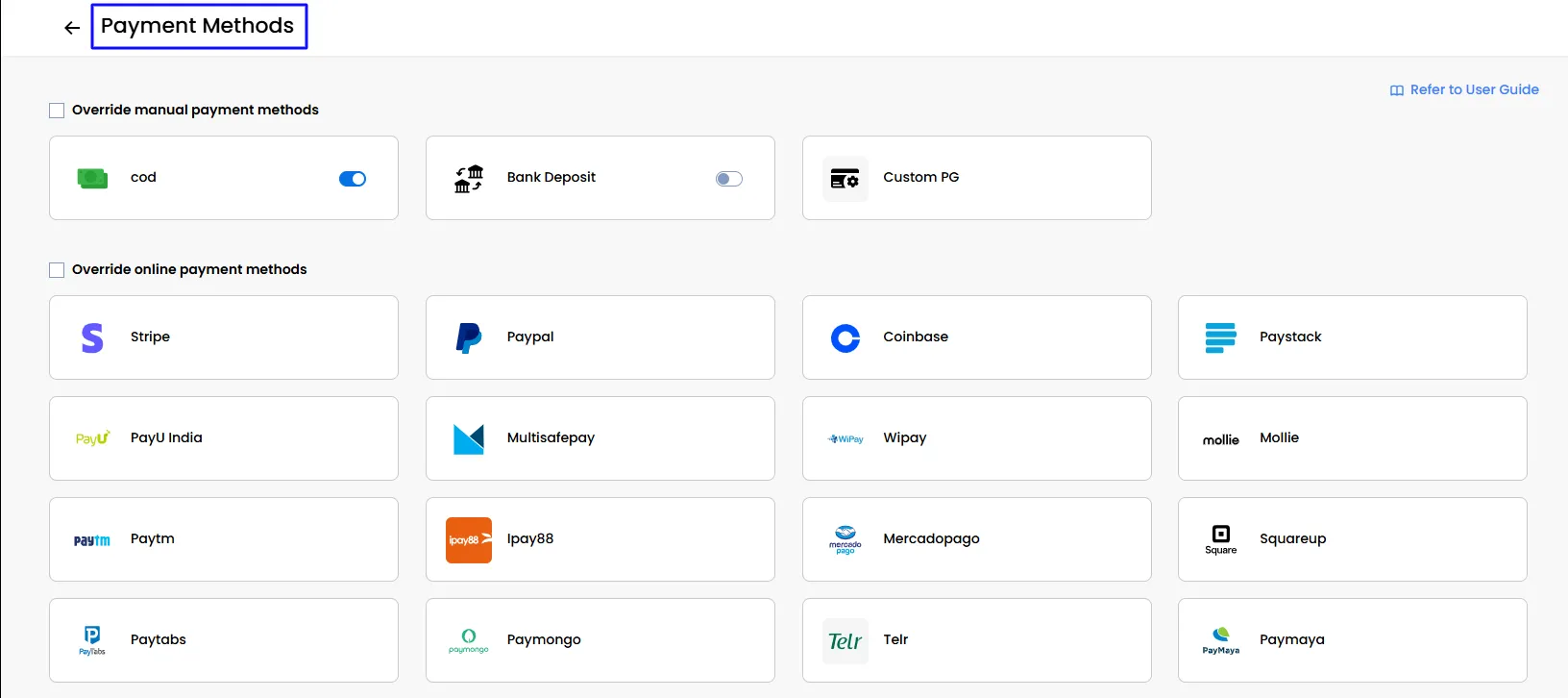The width and height of the screenshot is (1568, 698).
Task: Click the Paymongo logo icon
Action: [469, 641]
